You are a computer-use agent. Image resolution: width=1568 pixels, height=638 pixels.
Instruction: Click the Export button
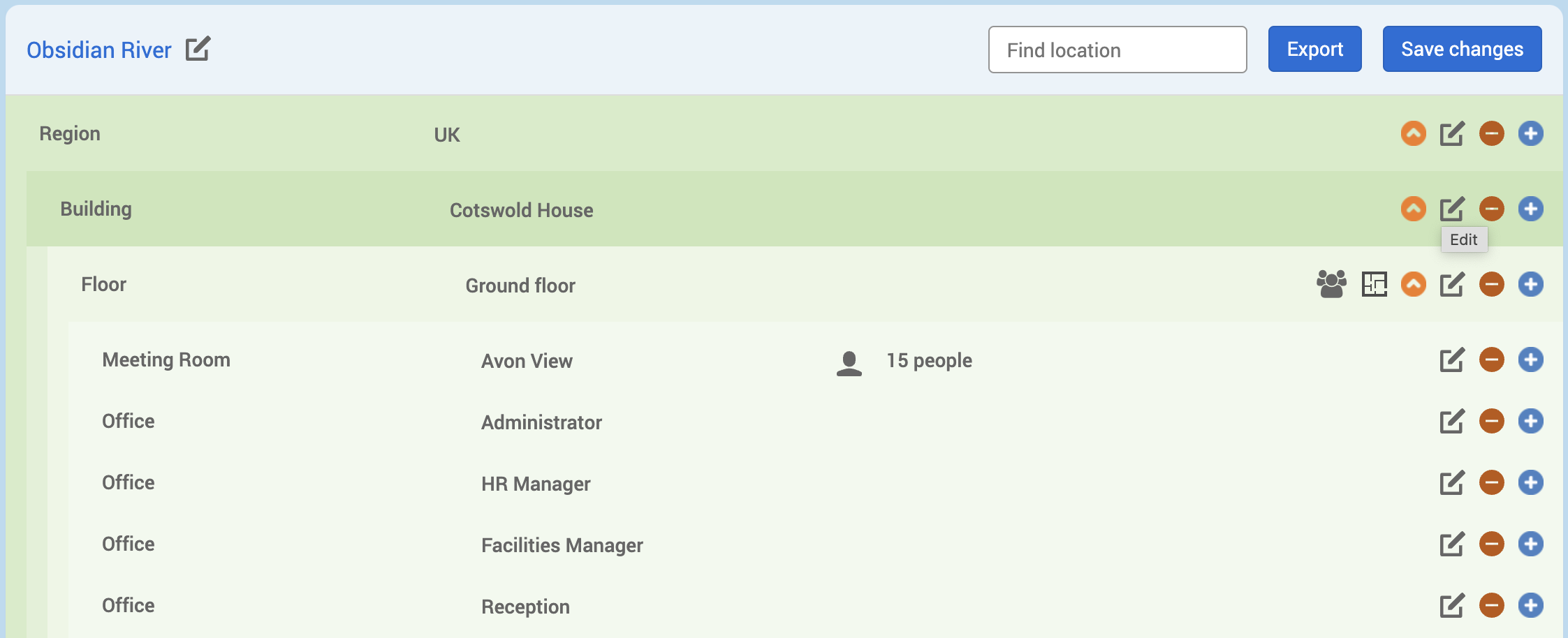coord(1314,50)
